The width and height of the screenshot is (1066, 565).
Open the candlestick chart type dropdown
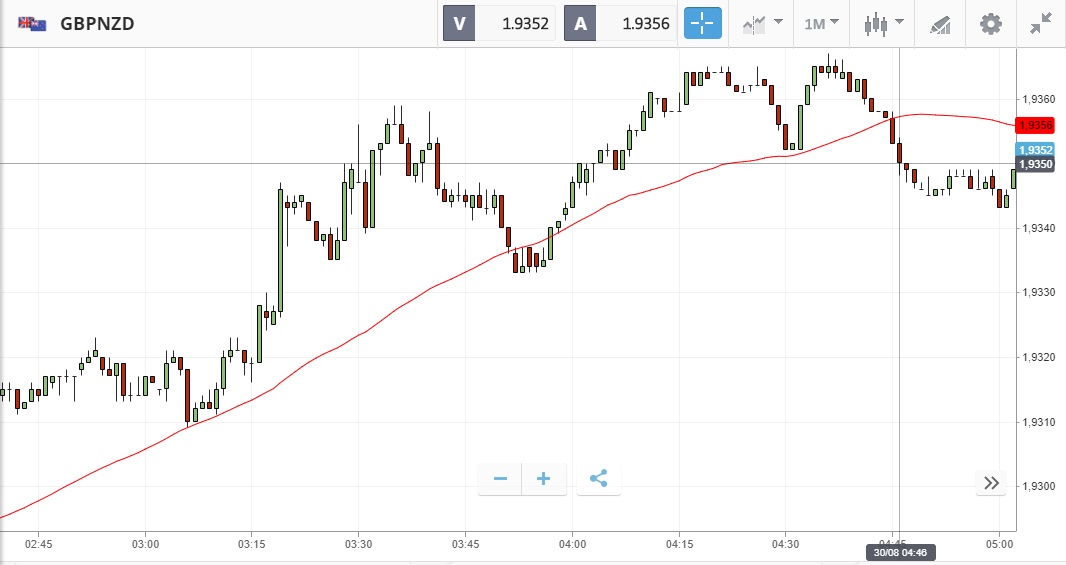[x=884, y=23]
